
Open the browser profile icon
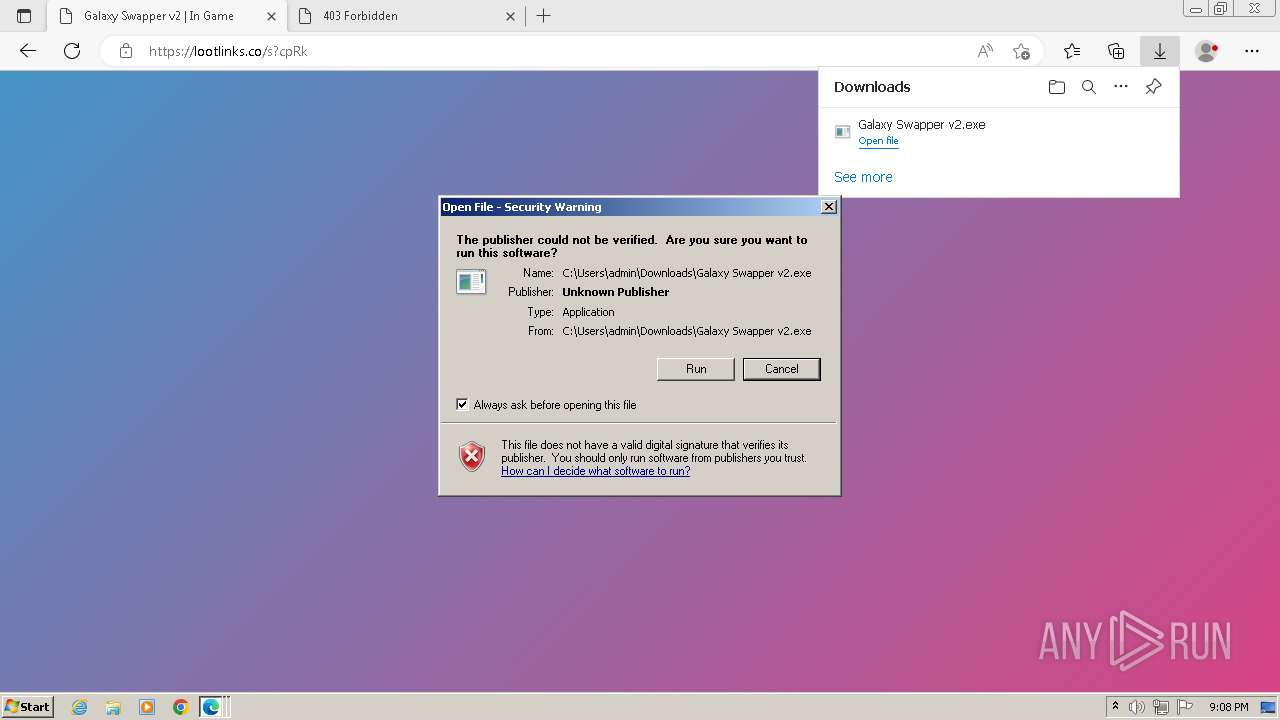tap(1207, 51)
